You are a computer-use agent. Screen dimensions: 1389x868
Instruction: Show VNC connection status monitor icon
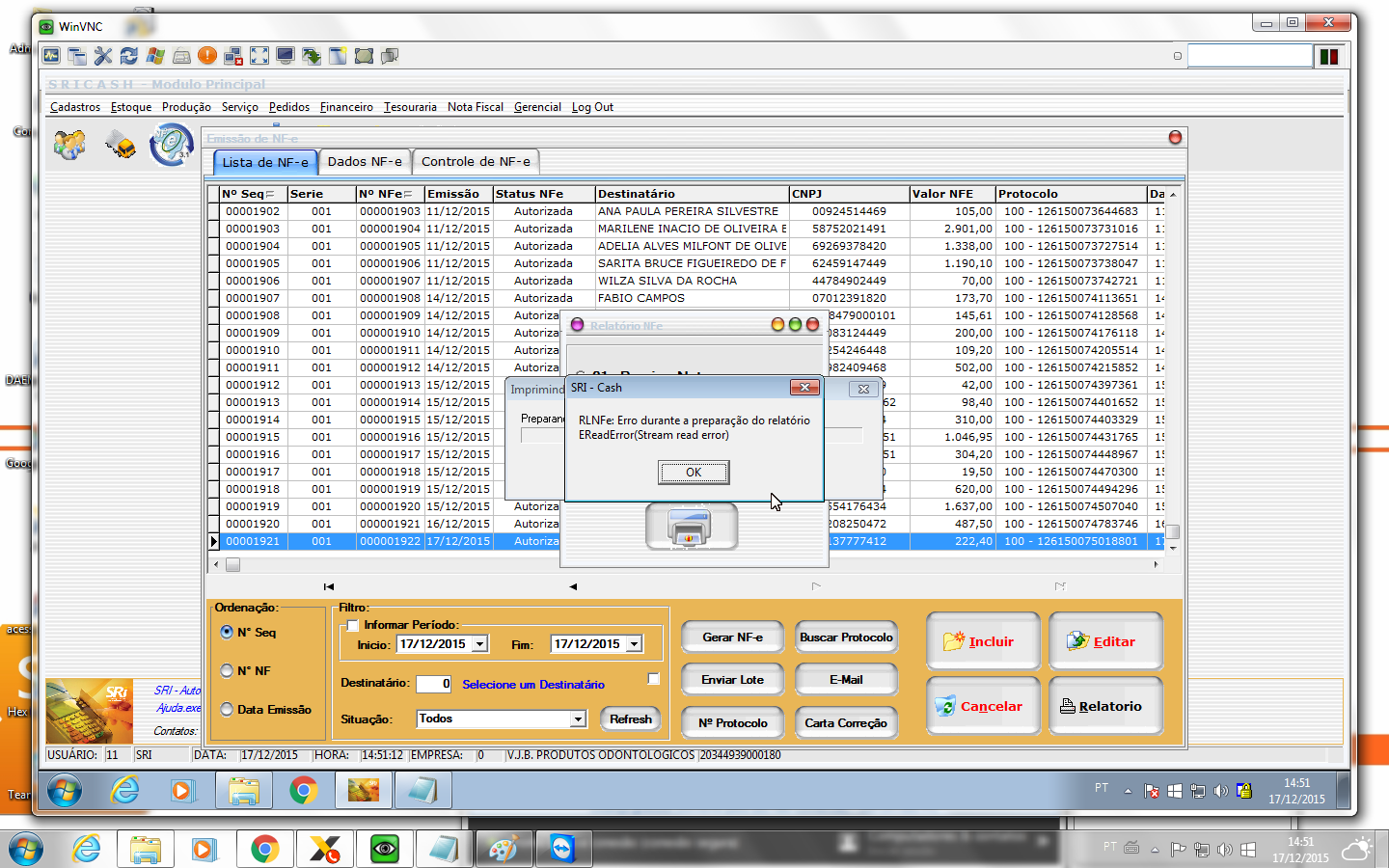pos(51,56)
